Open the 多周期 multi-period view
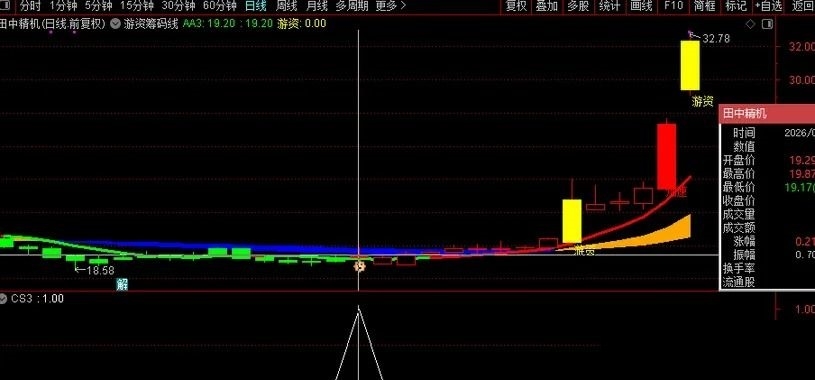 pos(352,6)
